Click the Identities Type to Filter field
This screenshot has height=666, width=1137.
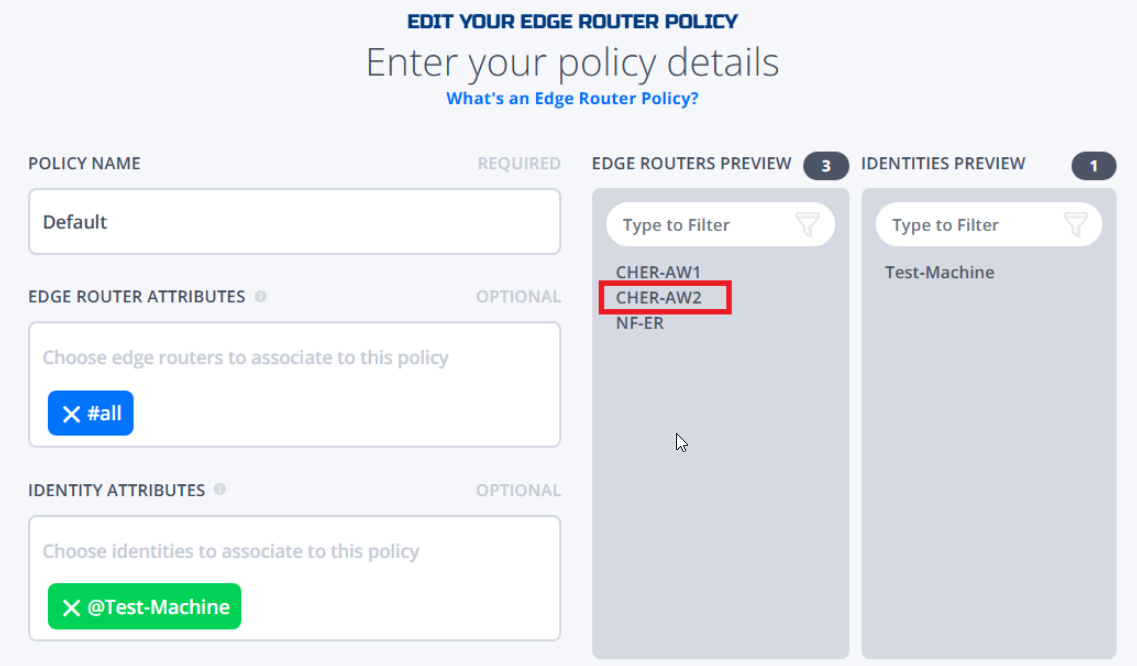click(988, 224)
